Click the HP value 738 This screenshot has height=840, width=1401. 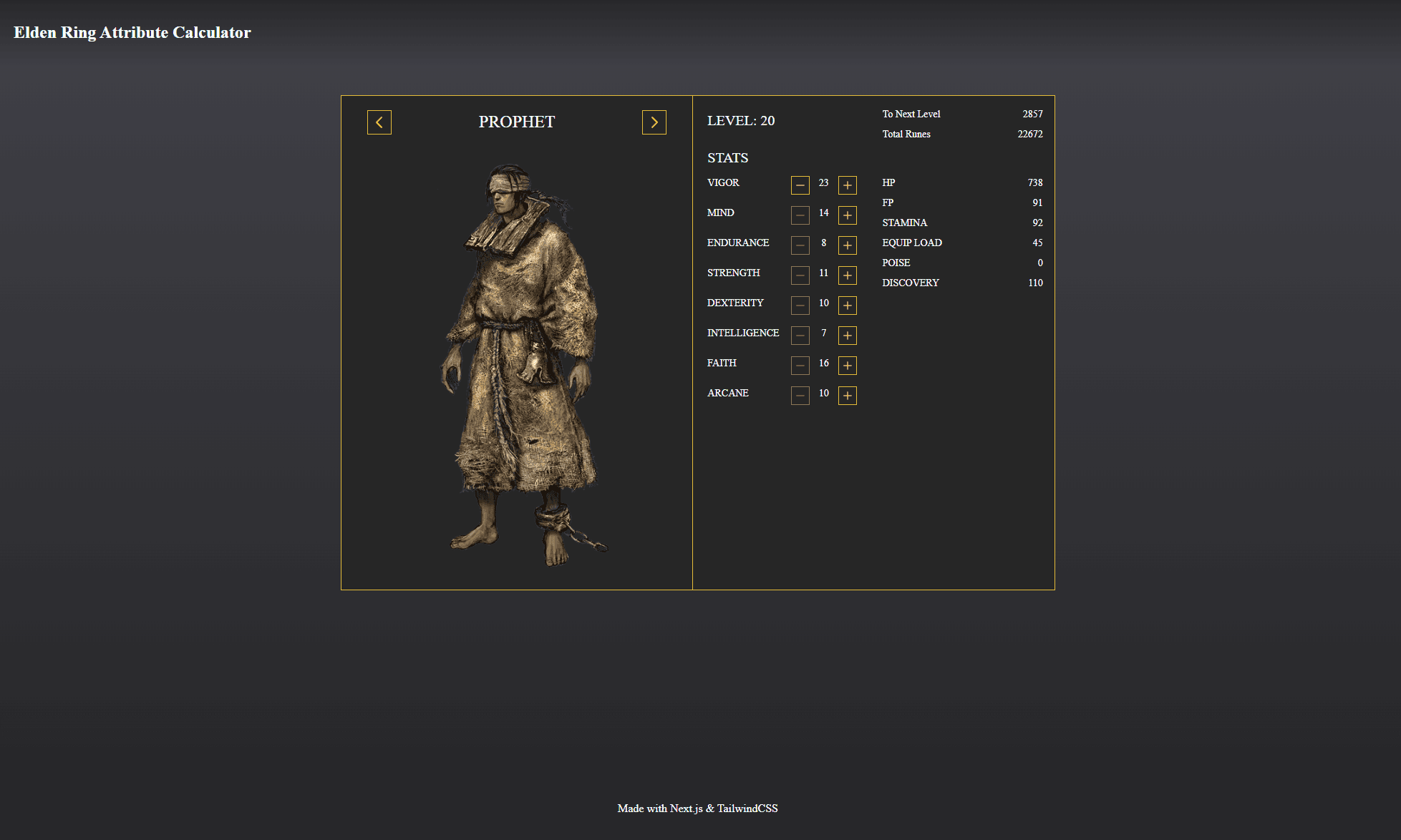[x=1035, y=183]
